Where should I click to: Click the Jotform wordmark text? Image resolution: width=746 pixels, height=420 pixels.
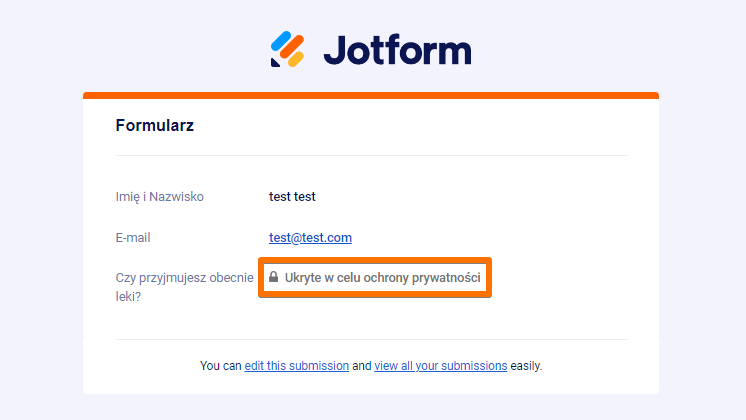click(397, 49)
